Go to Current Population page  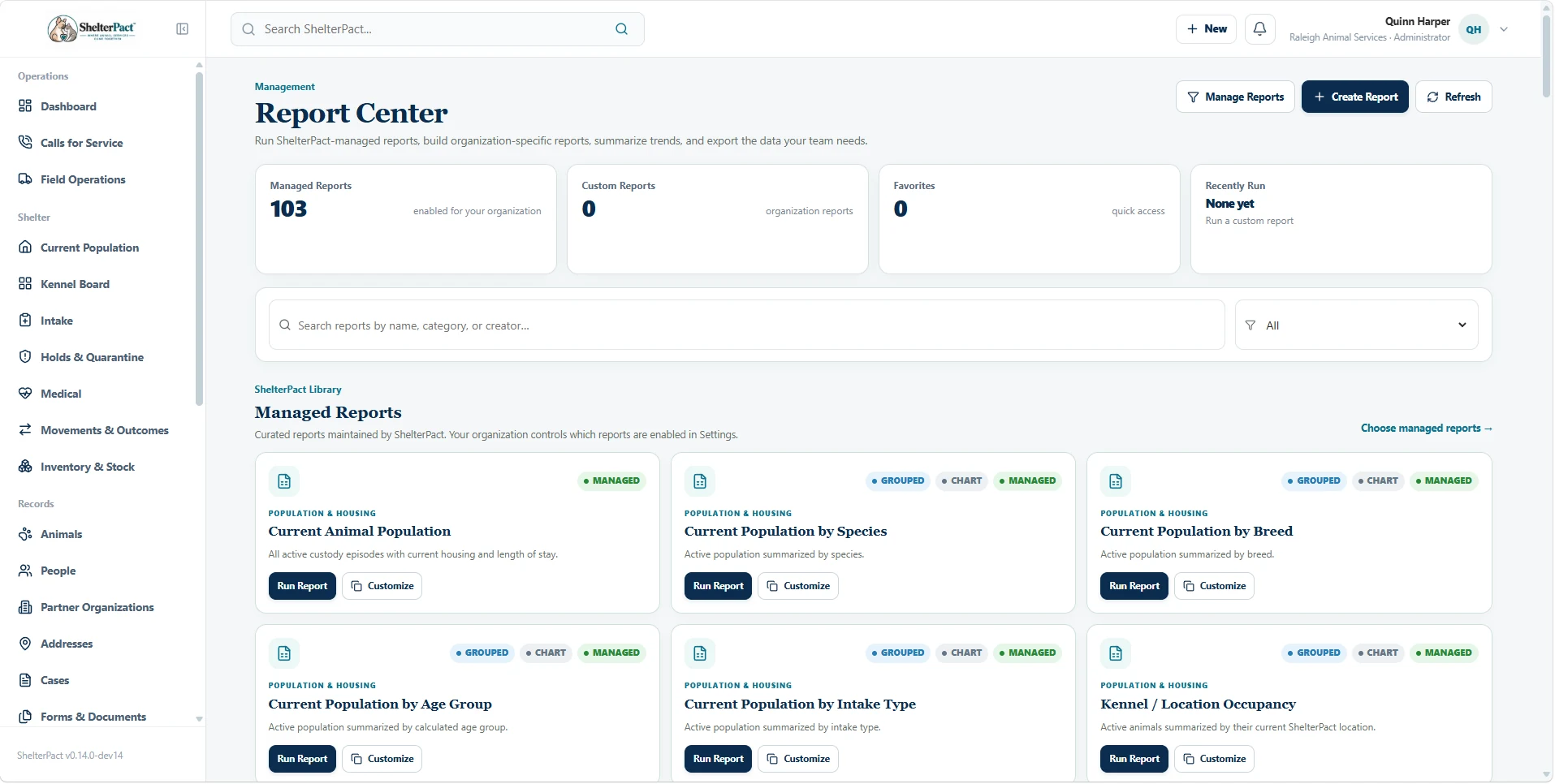89,248
